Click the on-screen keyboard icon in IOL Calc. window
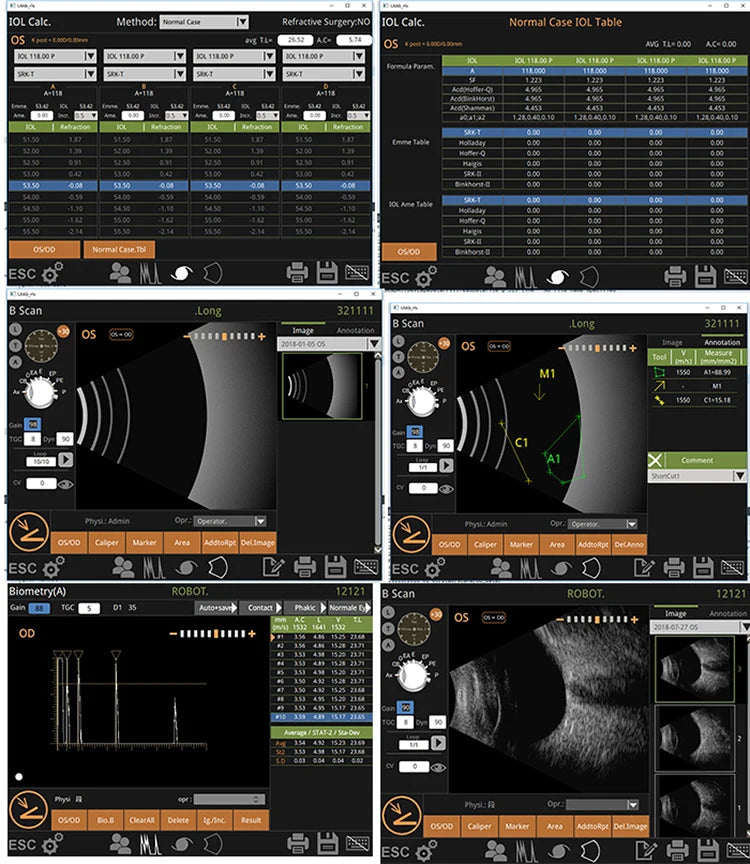Image resolution: width=750 pixels, height=864 pixels. point(356,271)
